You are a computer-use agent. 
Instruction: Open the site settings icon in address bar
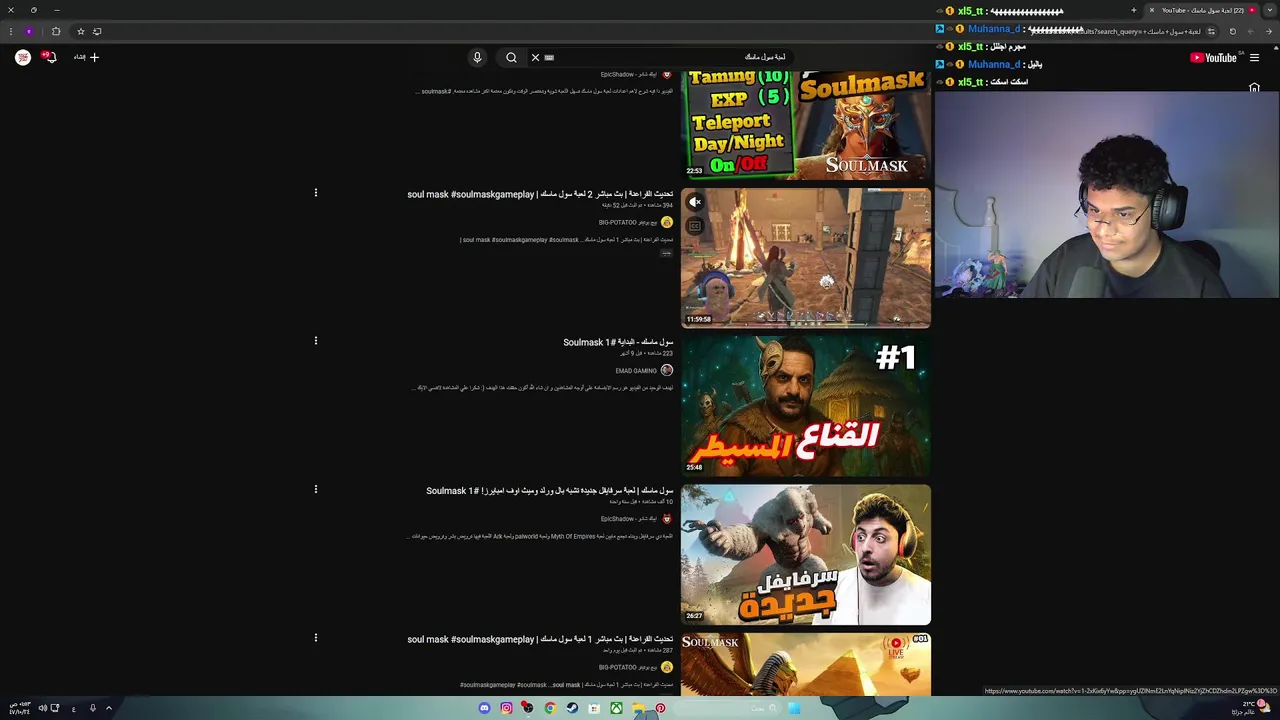(x=1211, y=31)
